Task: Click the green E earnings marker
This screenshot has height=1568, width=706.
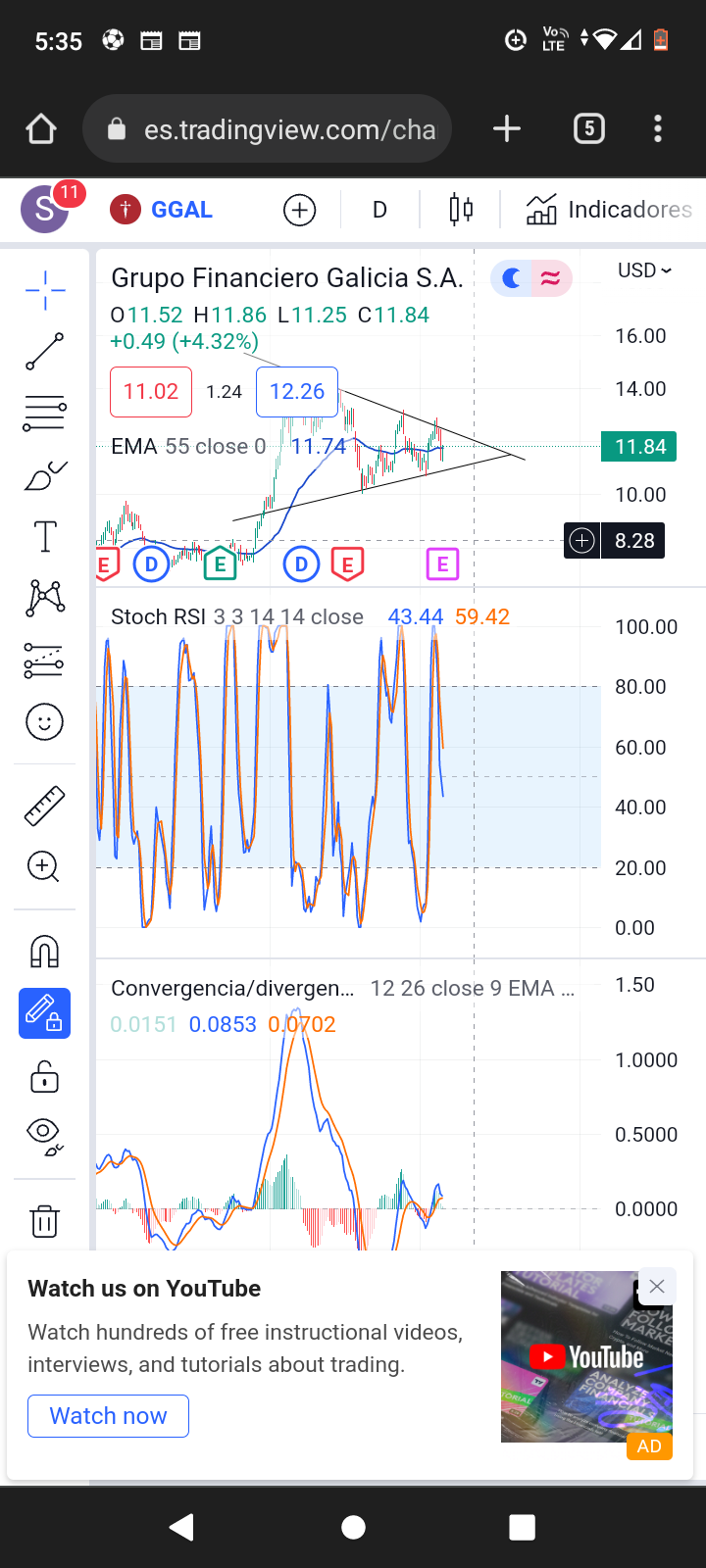Action: coord(220,564)
